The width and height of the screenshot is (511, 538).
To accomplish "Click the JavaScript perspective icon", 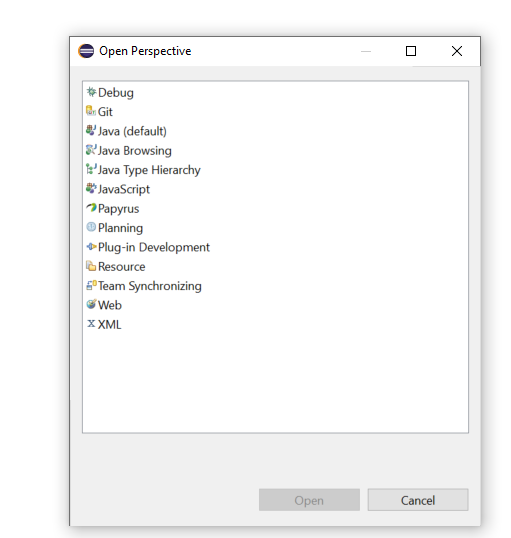I will point(91,188).
